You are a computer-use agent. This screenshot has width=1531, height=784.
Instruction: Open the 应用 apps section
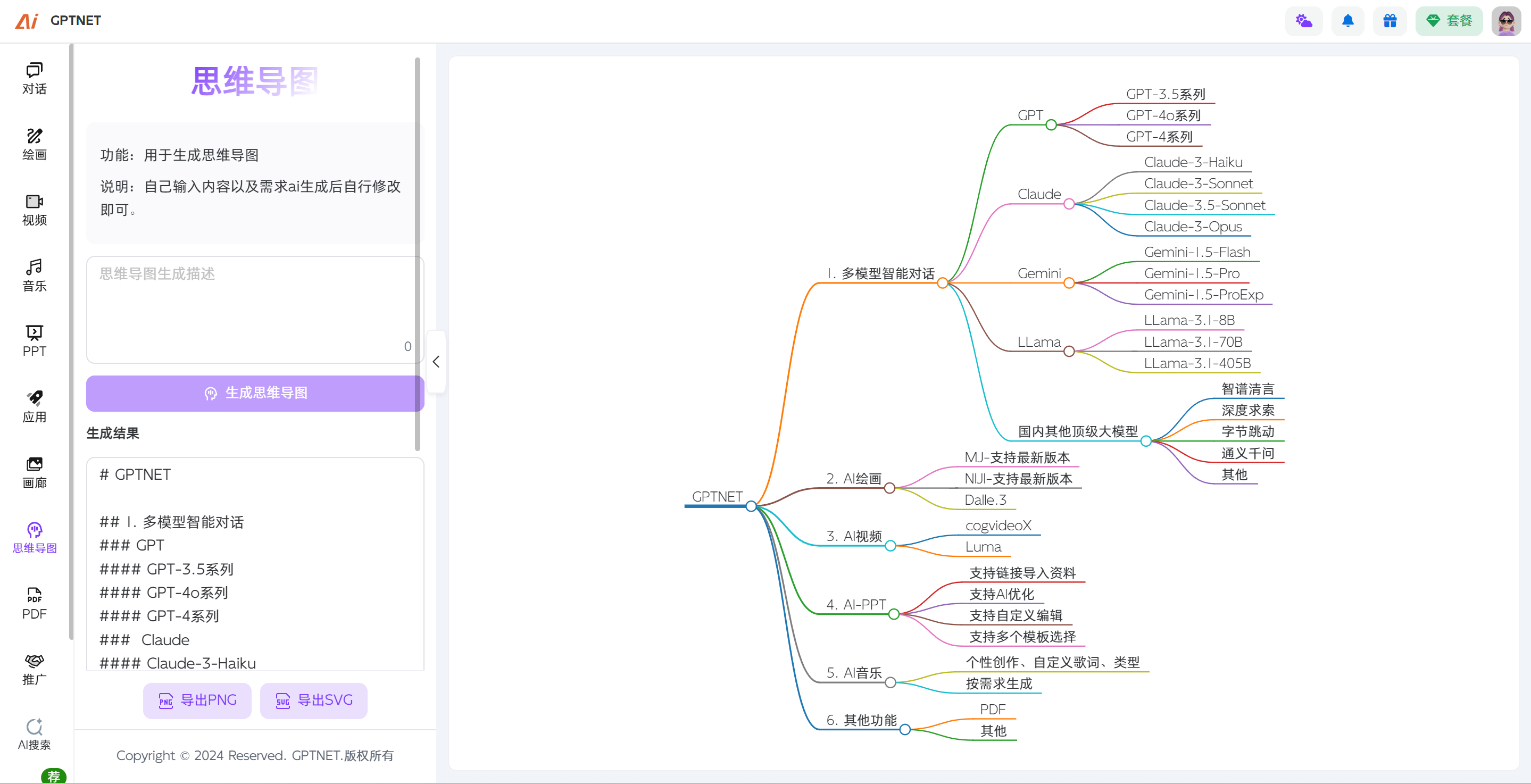pyautogui.click(x=35, y=407)
